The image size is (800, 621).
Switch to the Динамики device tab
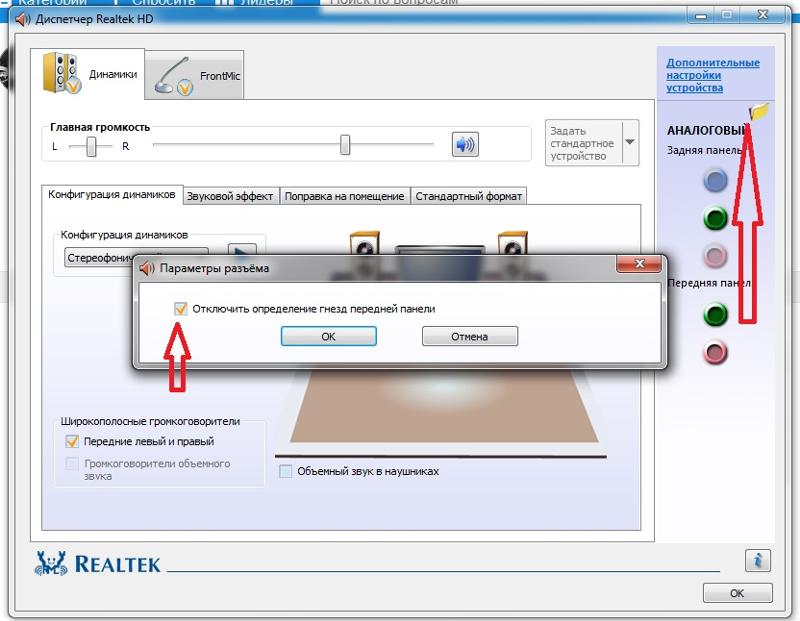click(x=88, y=74)
